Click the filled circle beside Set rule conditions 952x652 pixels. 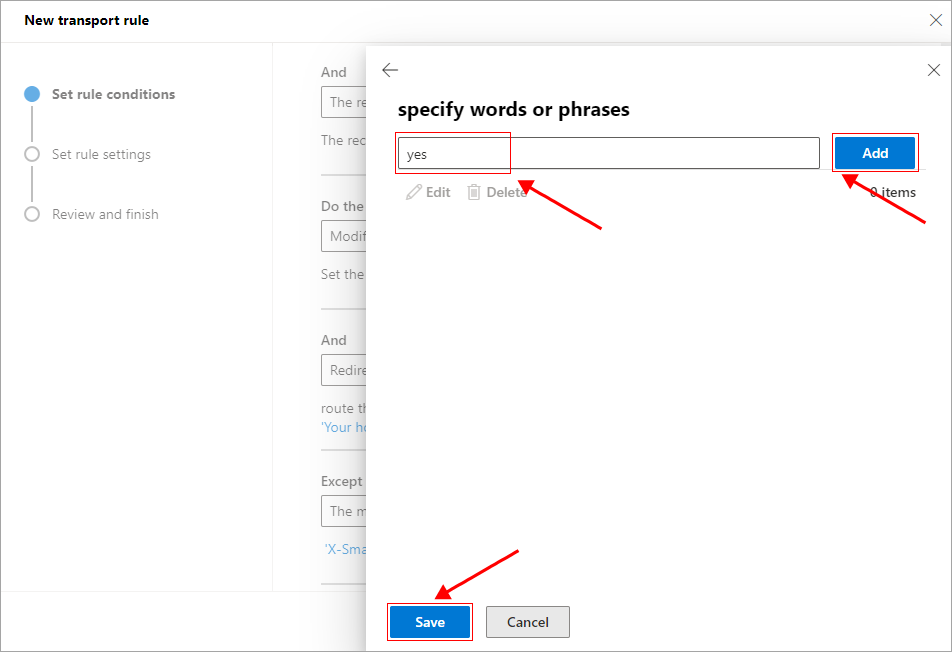32,94
